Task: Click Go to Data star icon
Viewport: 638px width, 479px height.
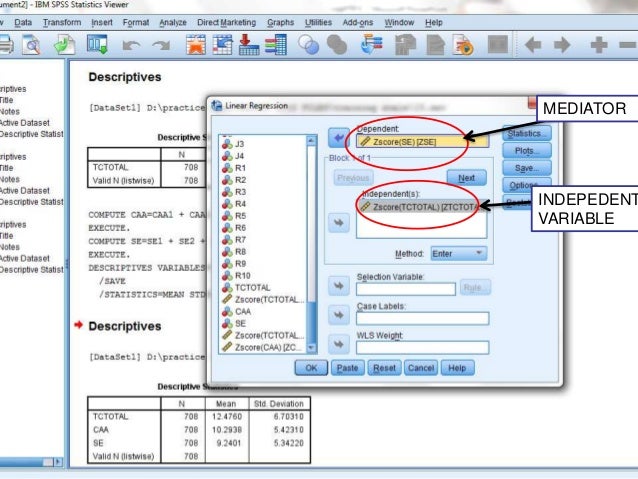Action: pyautogui.click(x=196, y=44)
